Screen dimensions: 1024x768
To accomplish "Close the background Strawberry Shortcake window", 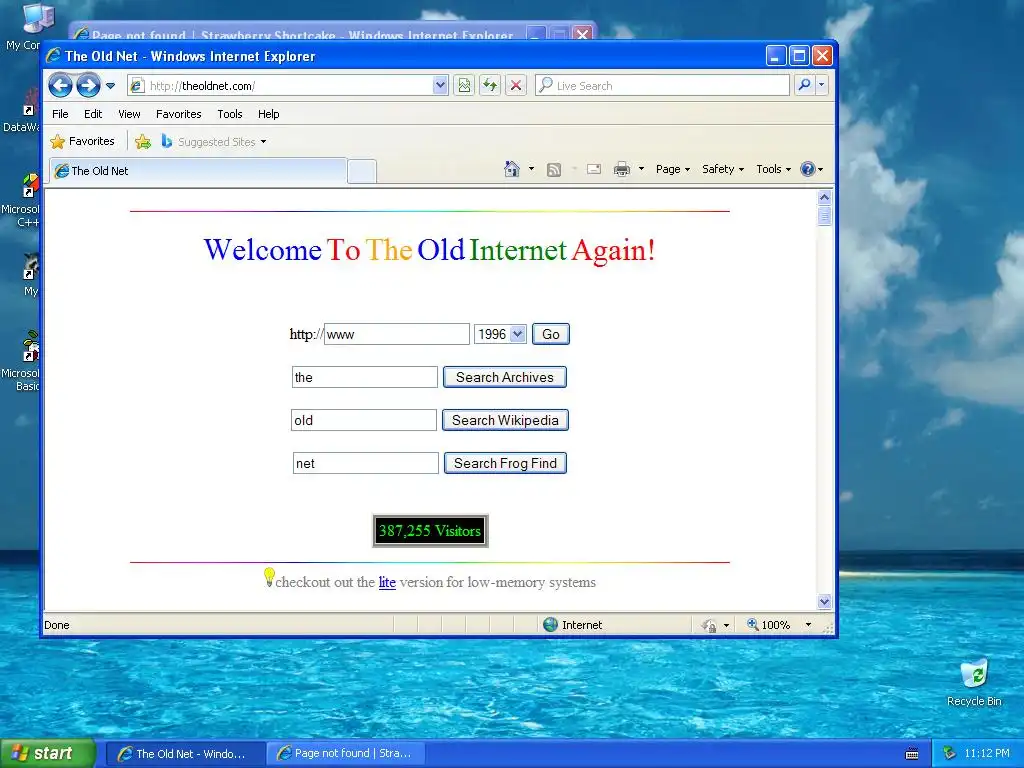I will coord(582,34).
